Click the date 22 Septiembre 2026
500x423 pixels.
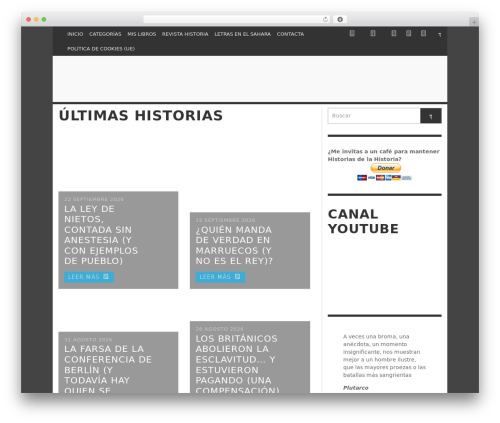(x=94, y=199)
